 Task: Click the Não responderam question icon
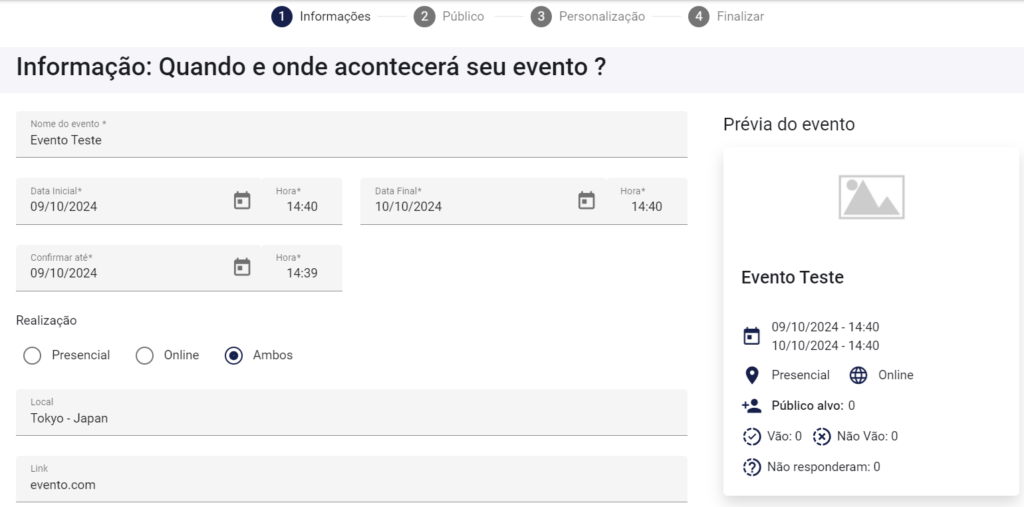point(752,467)
